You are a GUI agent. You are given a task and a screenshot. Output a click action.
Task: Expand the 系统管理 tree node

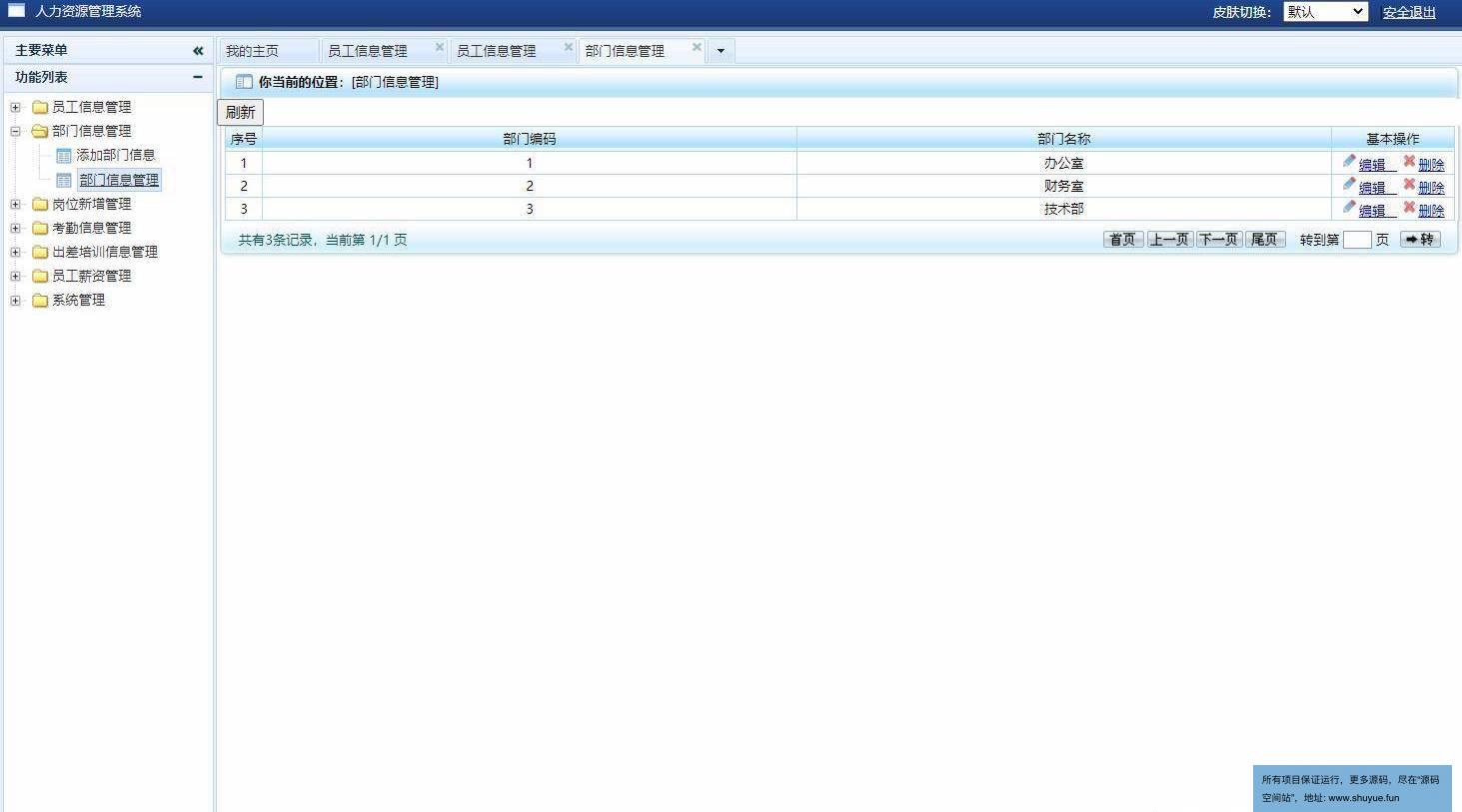[15, 300]
